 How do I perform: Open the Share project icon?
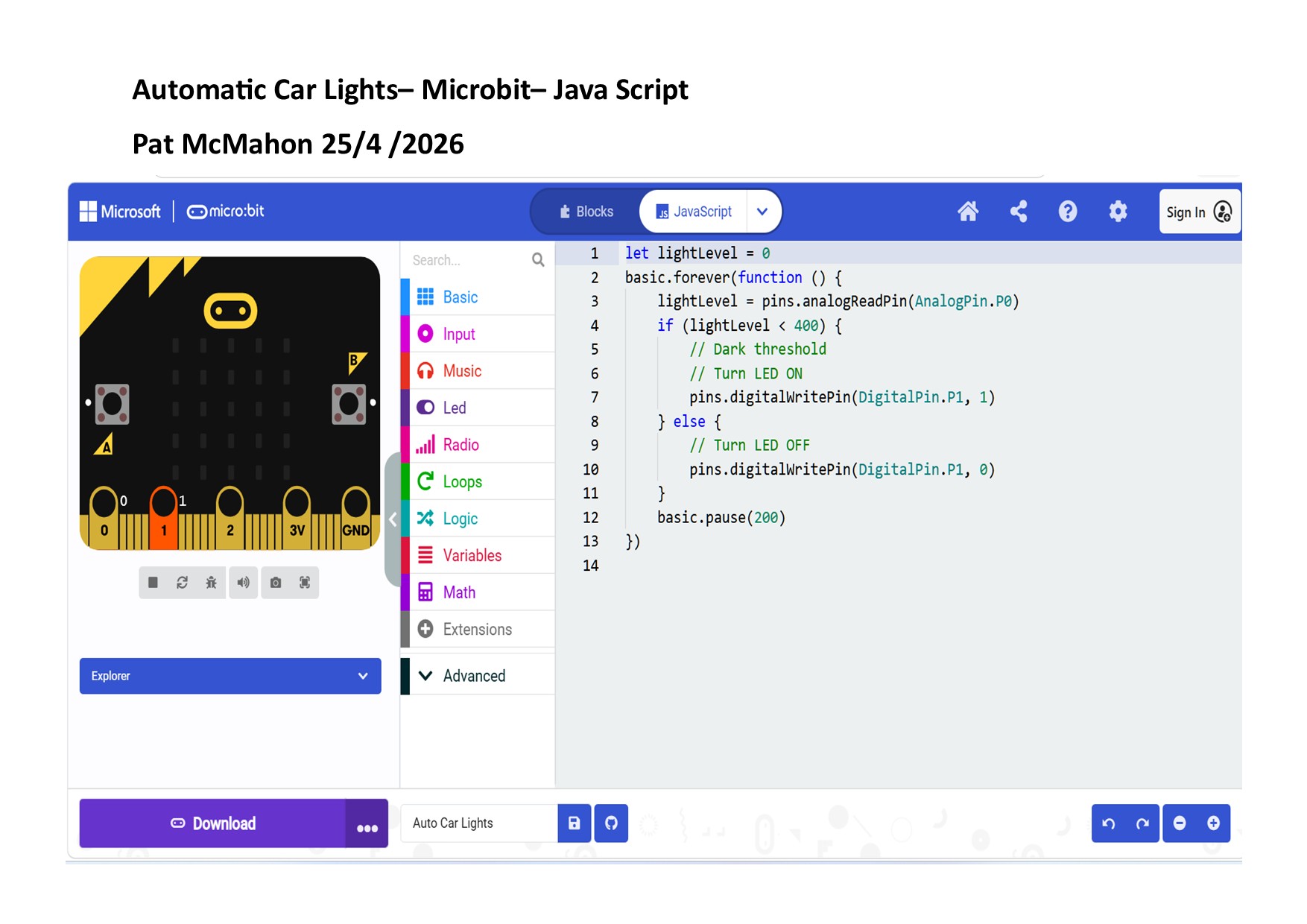tap(1018, 212)
